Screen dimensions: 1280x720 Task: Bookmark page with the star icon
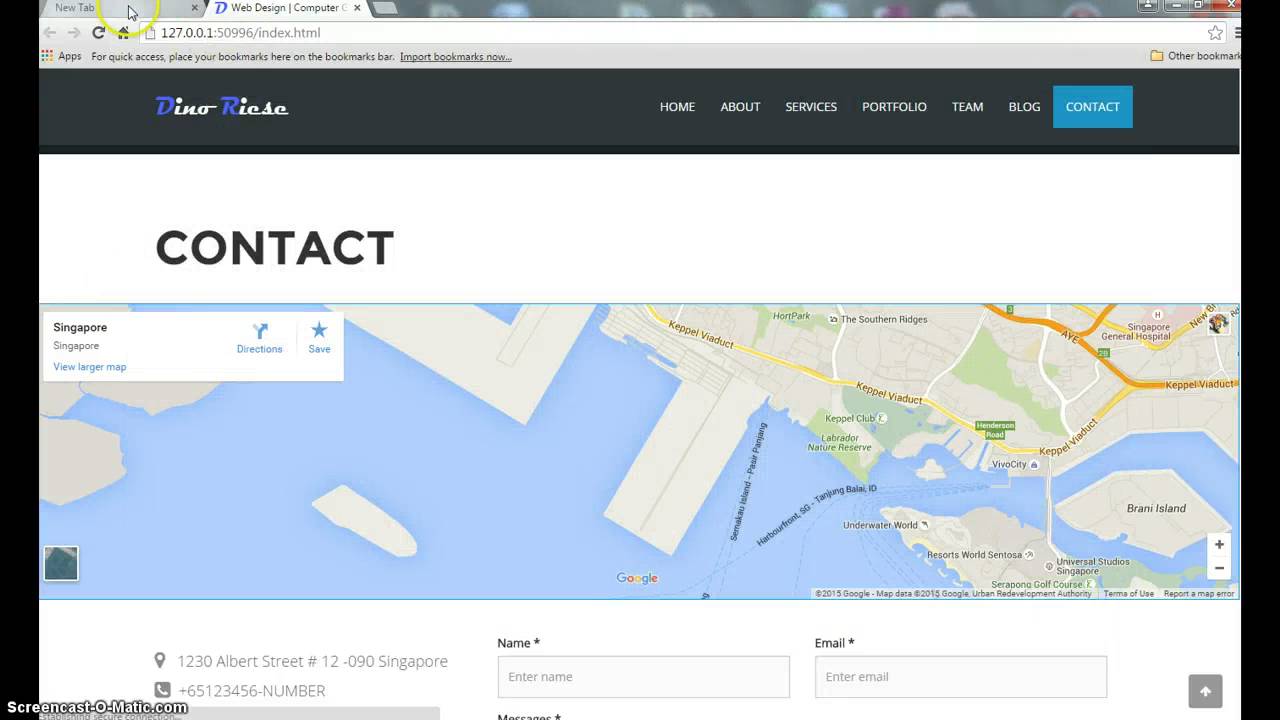[x=1215, y=33]
